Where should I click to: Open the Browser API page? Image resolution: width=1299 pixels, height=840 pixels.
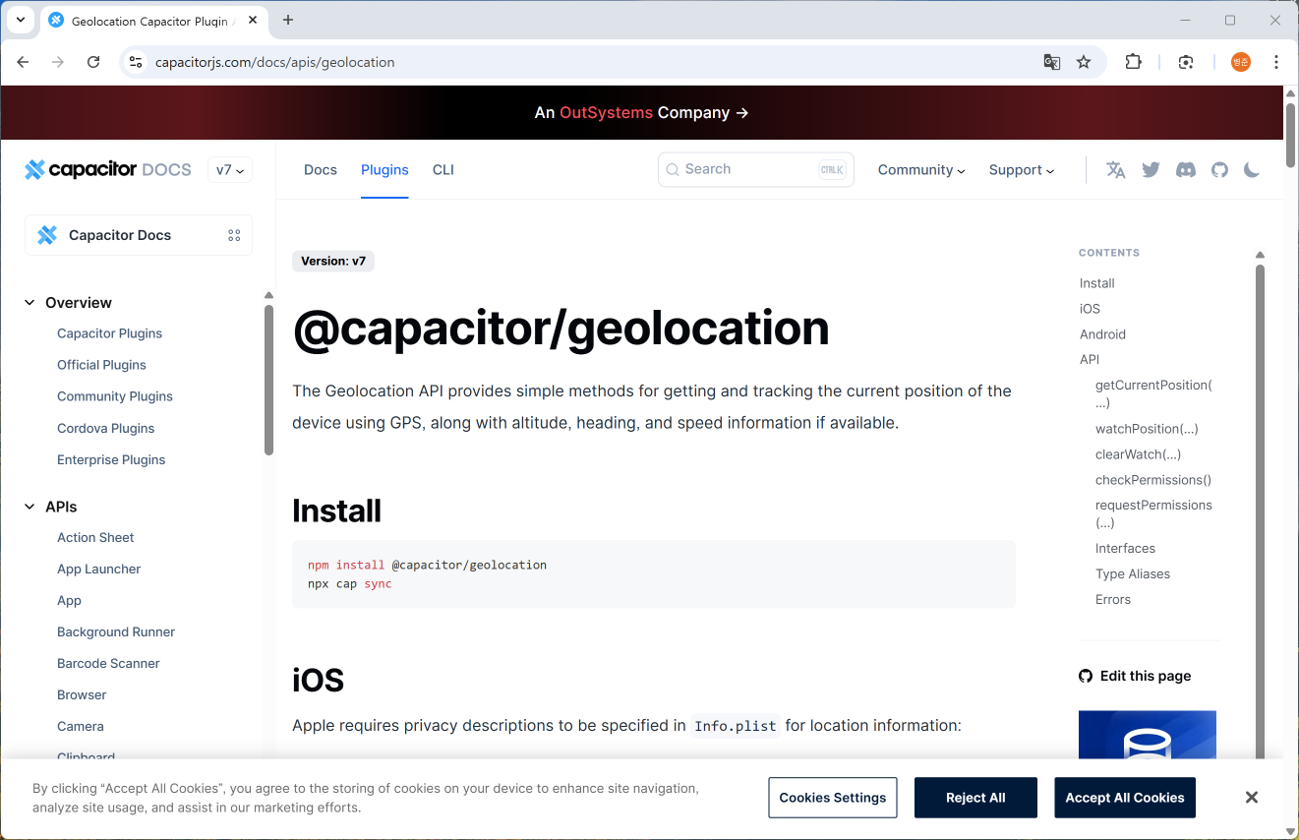[82, 695]
